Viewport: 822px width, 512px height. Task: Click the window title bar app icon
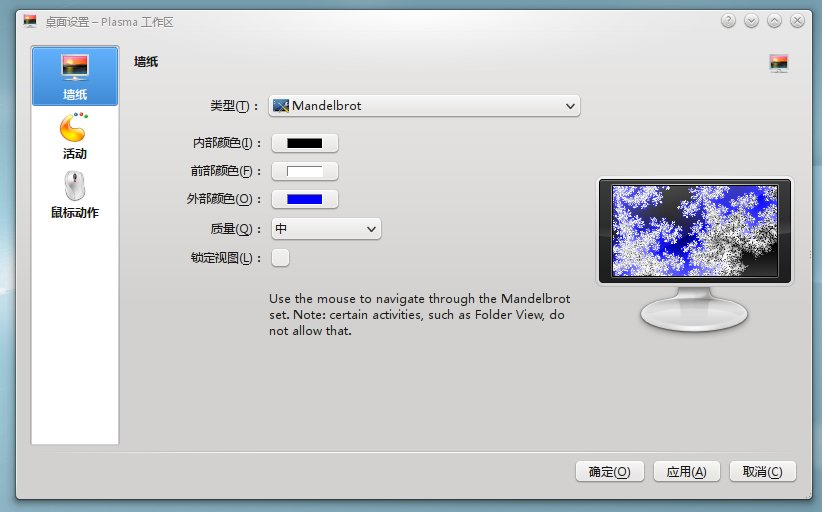point(30,21)
